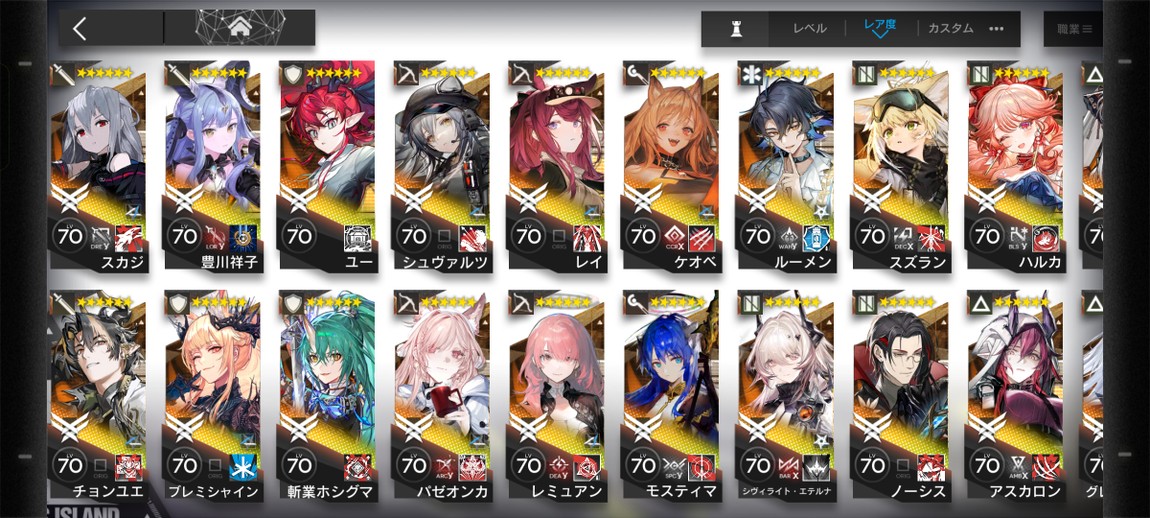1150x518 pixels.
Task: Toggle レア度 sort order
Action: coord(879,28)
